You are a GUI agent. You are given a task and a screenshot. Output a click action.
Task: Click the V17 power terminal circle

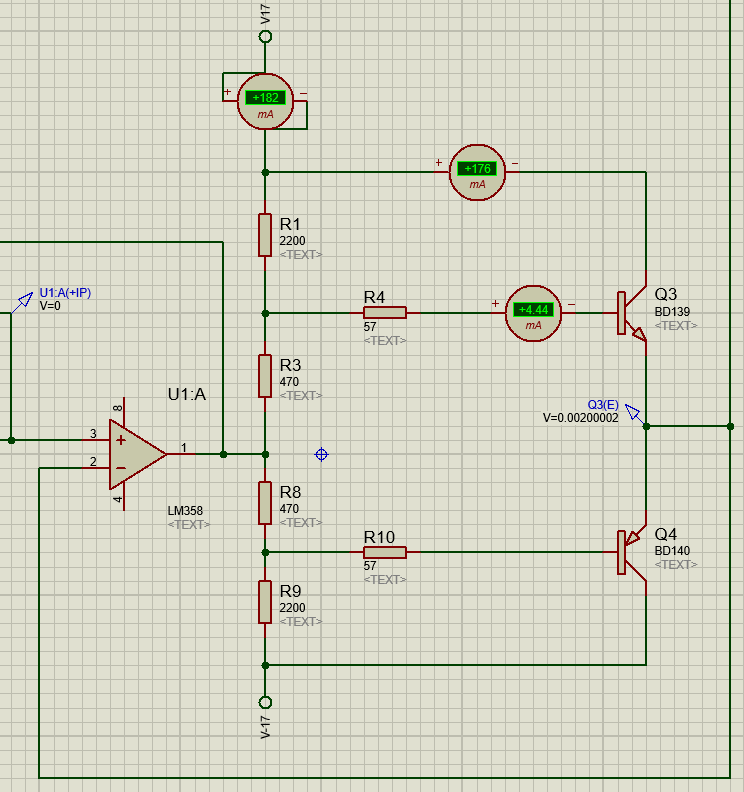[265, 37]
